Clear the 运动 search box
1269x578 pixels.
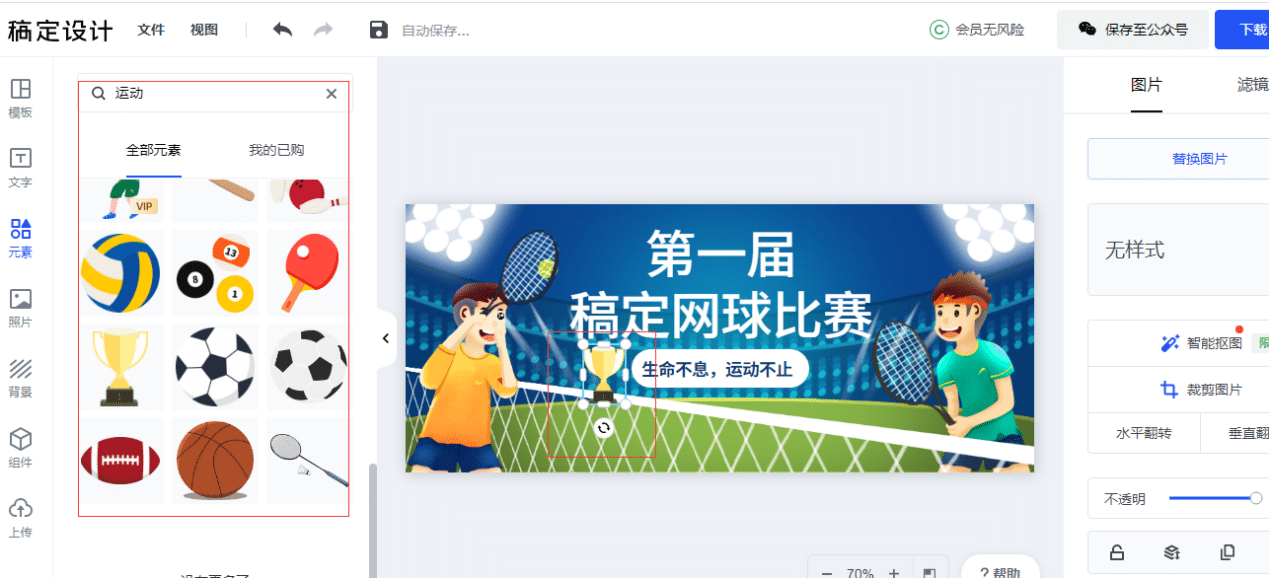click(332, 93)
